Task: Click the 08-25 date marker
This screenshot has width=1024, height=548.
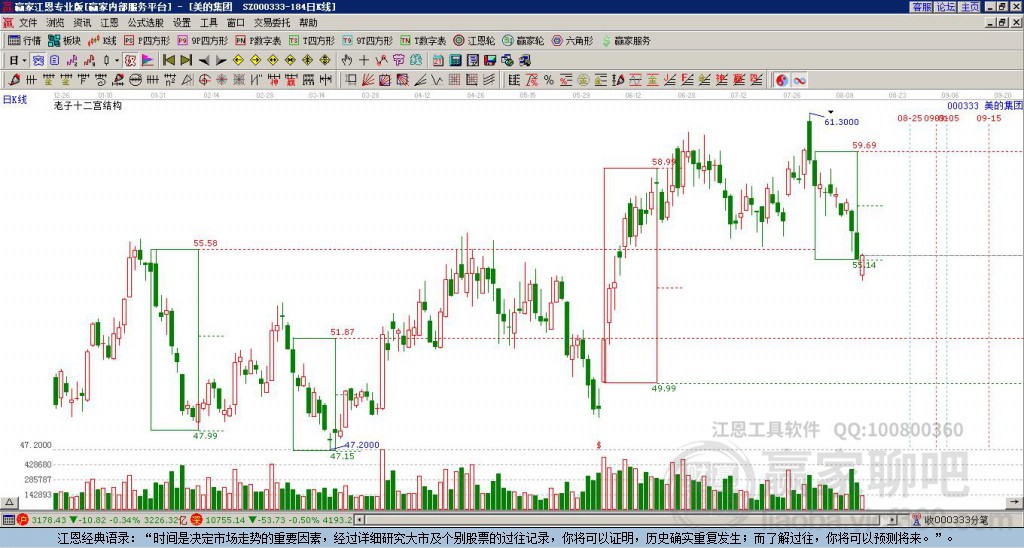Action: (910, 118)
